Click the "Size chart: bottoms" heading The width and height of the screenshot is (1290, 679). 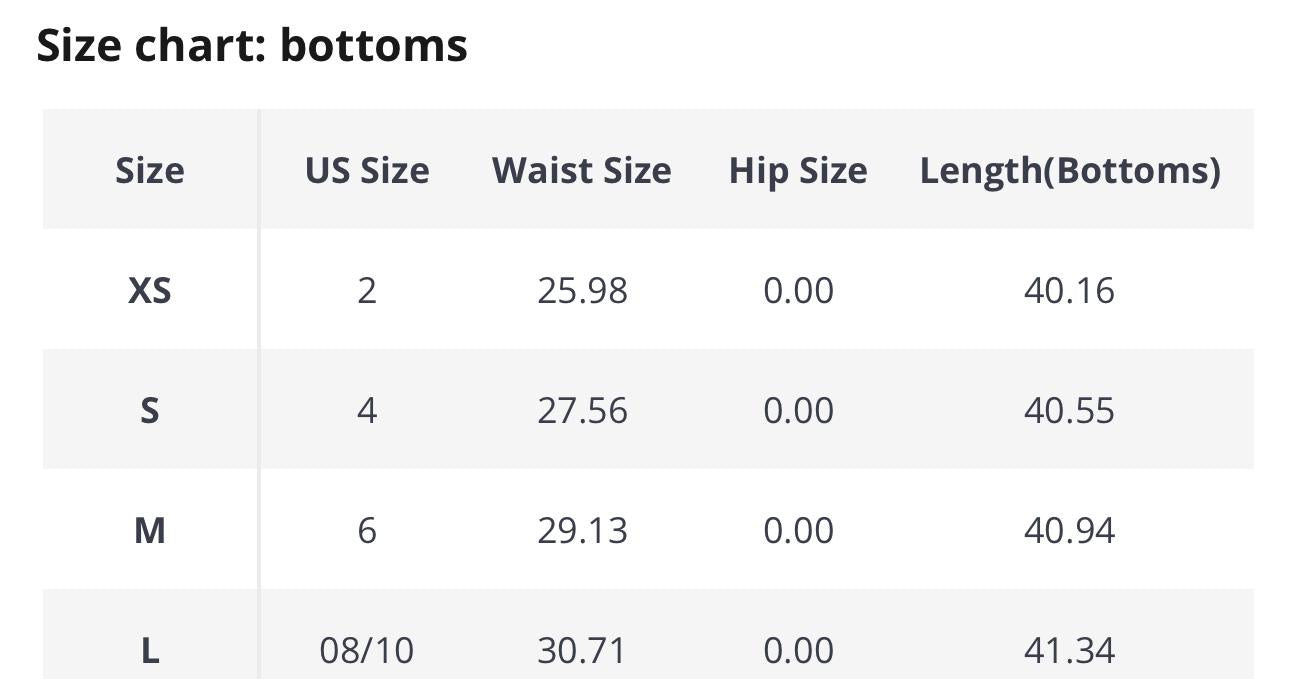pos(252,46)
